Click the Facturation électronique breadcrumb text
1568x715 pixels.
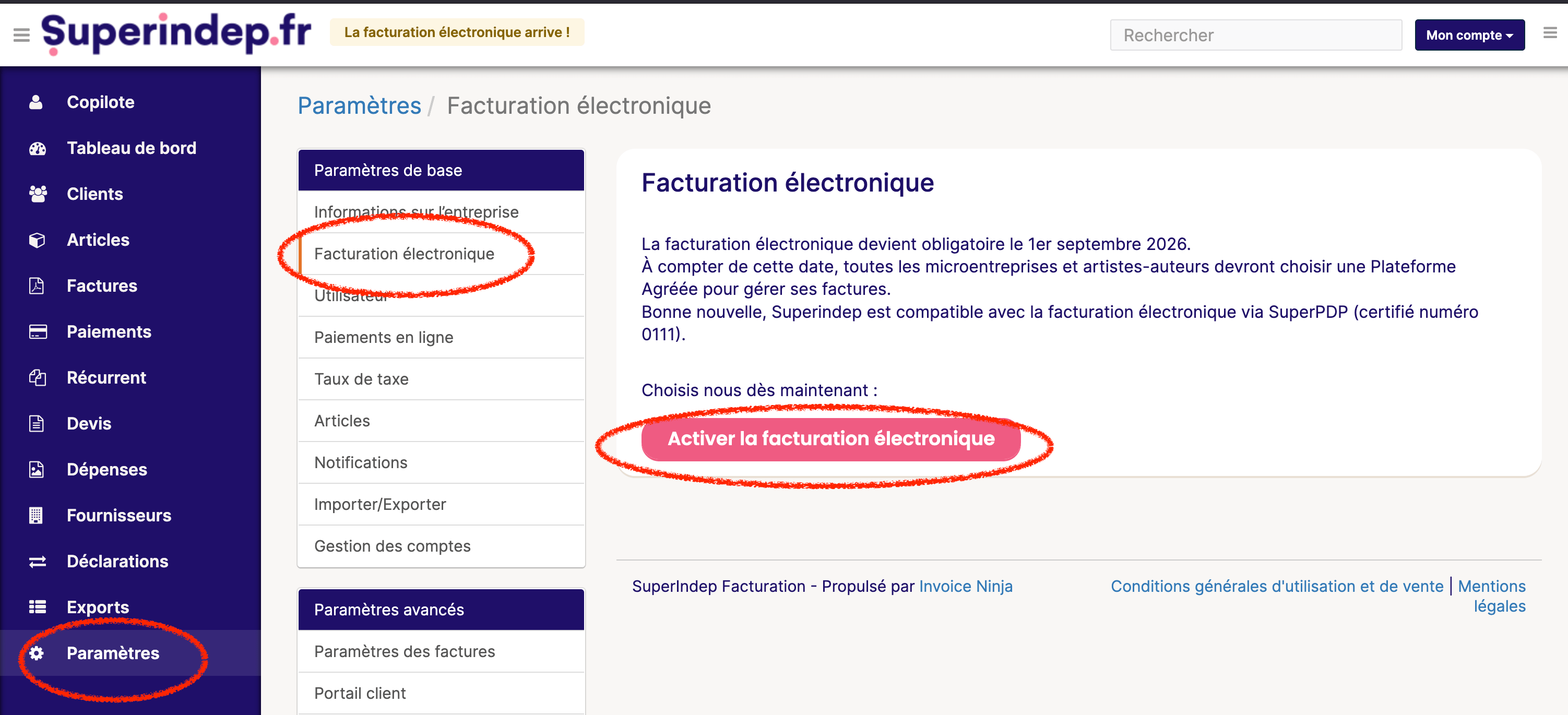[578, 106]
